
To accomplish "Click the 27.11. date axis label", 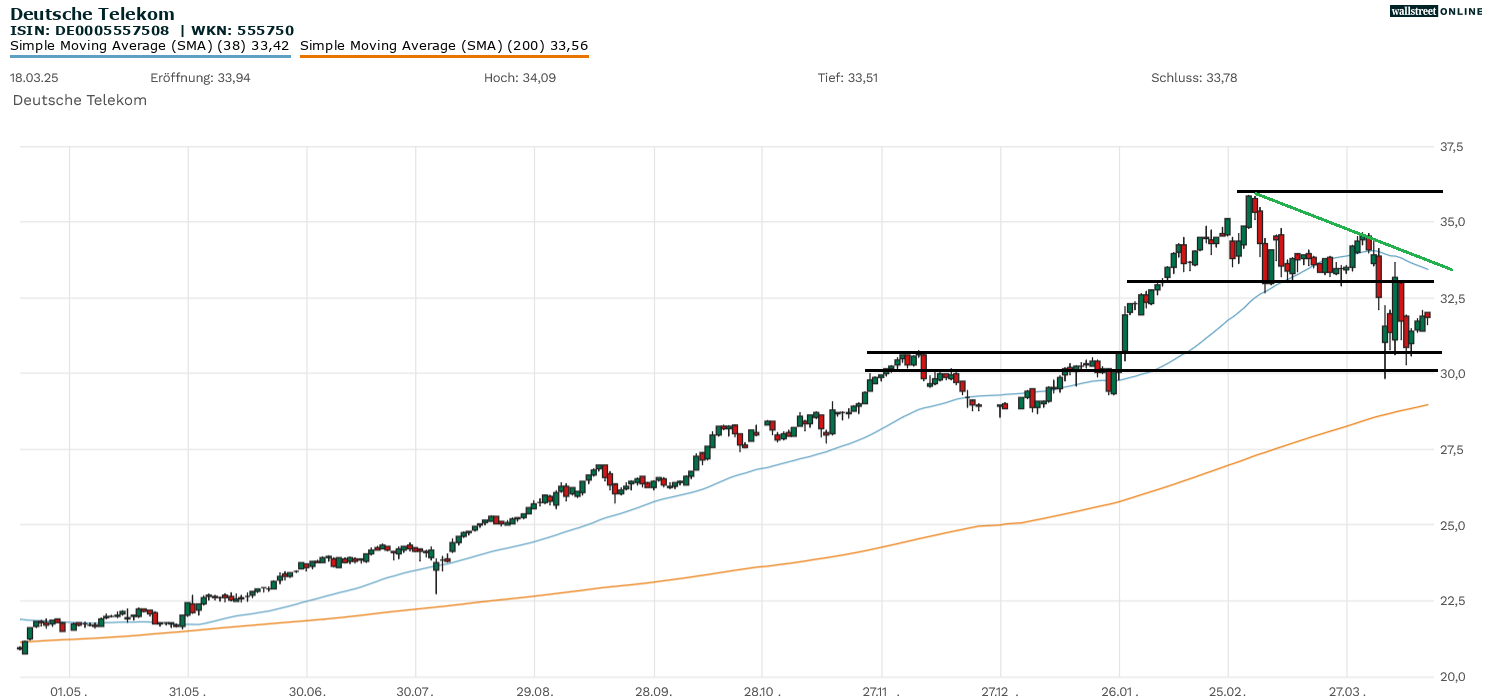I will pos(881,690).
